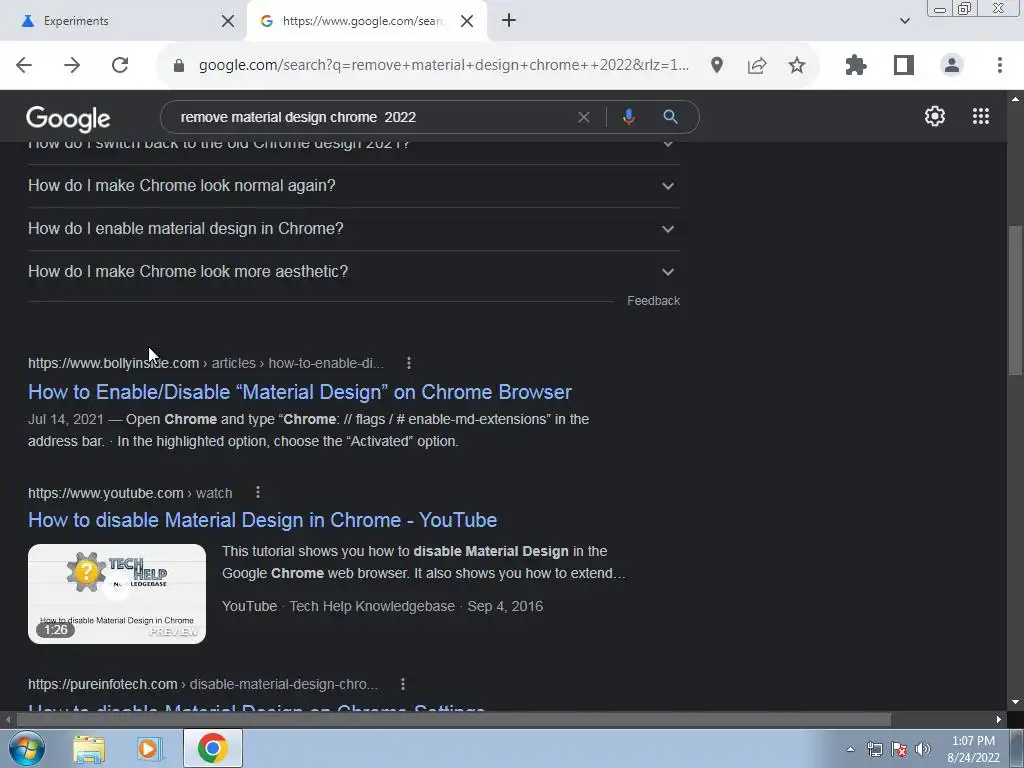This screenshot has width=1024, height=768.
Task: Open the Windows Start menu
Action: point(26,748)
